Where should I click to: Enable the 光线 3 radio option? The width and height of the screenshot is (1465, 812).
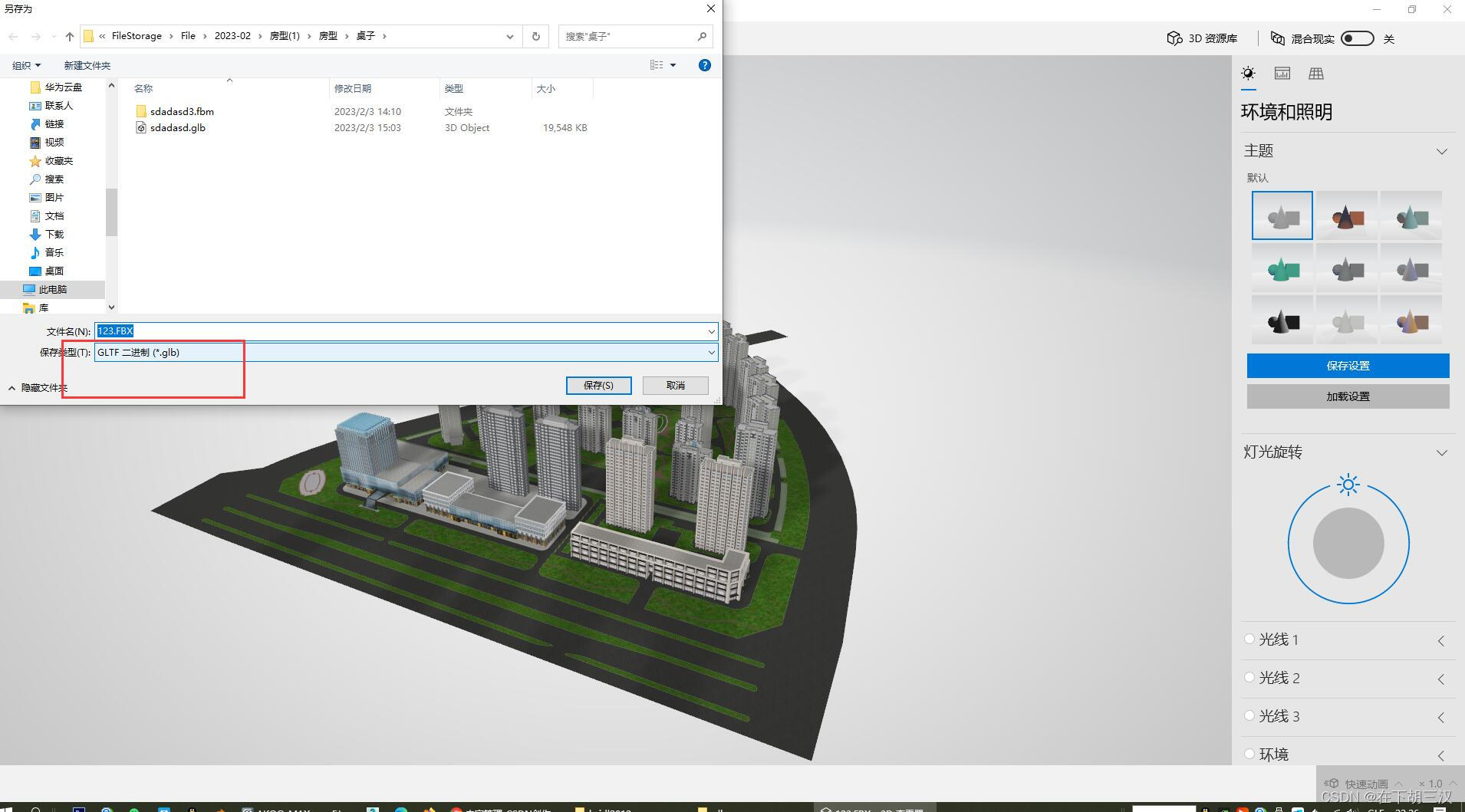click(x=1249, y=715)
